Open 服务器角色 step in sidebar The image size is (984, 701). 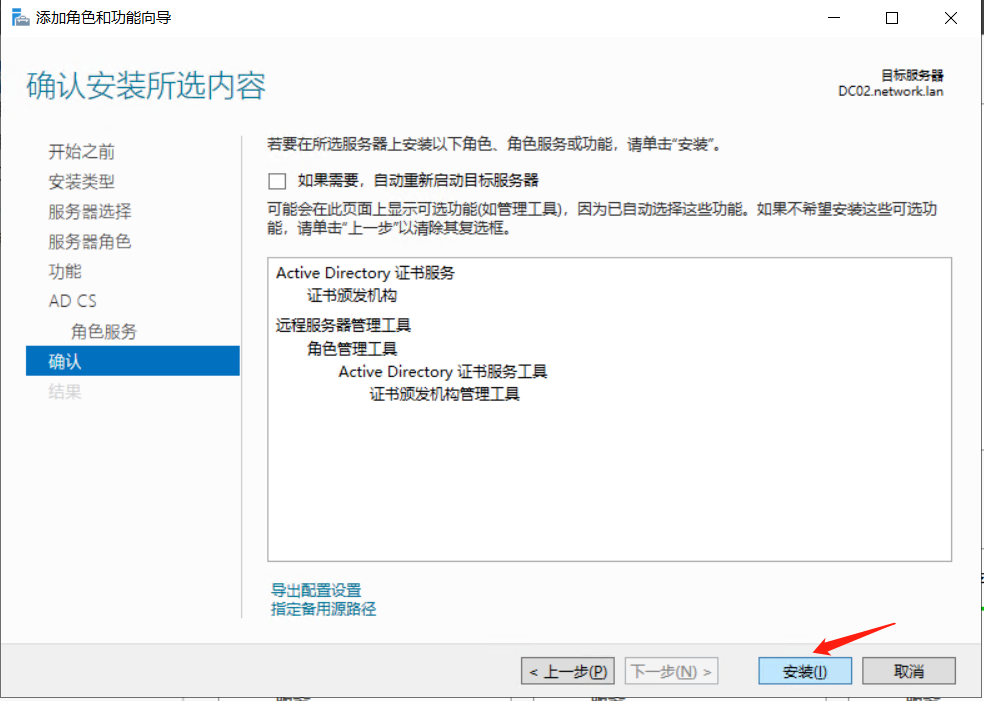click(90, 242)
